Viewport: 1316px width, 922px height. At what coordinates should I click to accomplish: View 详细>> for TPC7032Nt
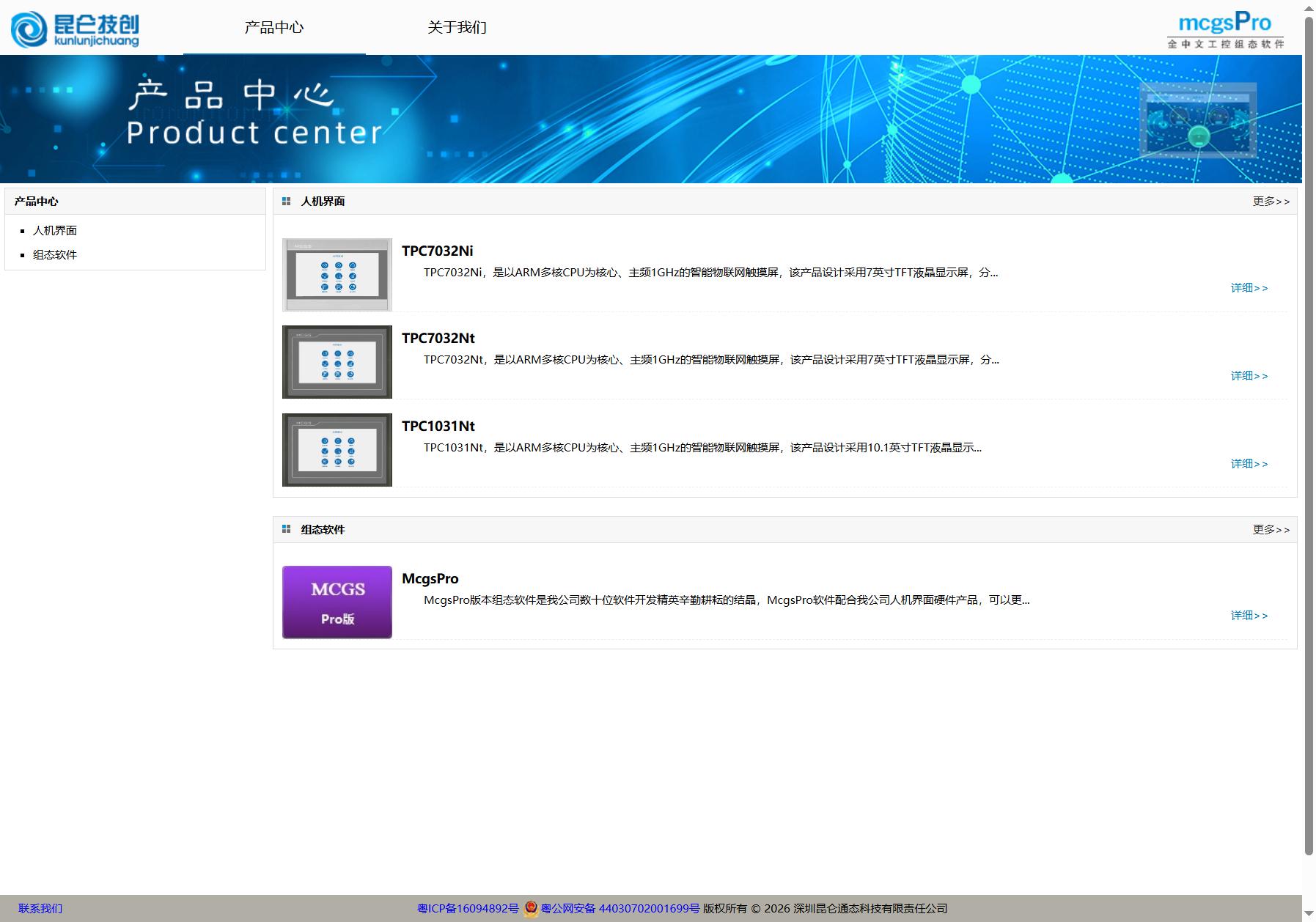tap(1249, 376)
